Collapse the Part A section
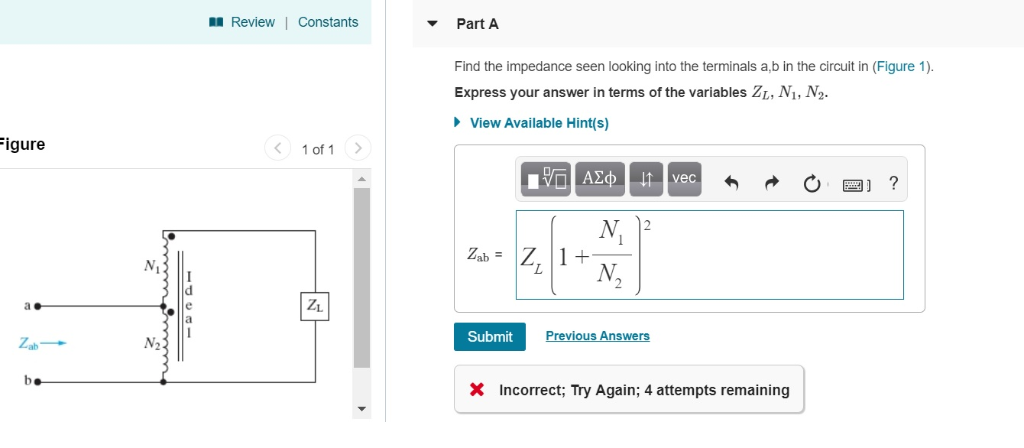1024x448 pixels. pyautogui.click(x=432, y=24)
